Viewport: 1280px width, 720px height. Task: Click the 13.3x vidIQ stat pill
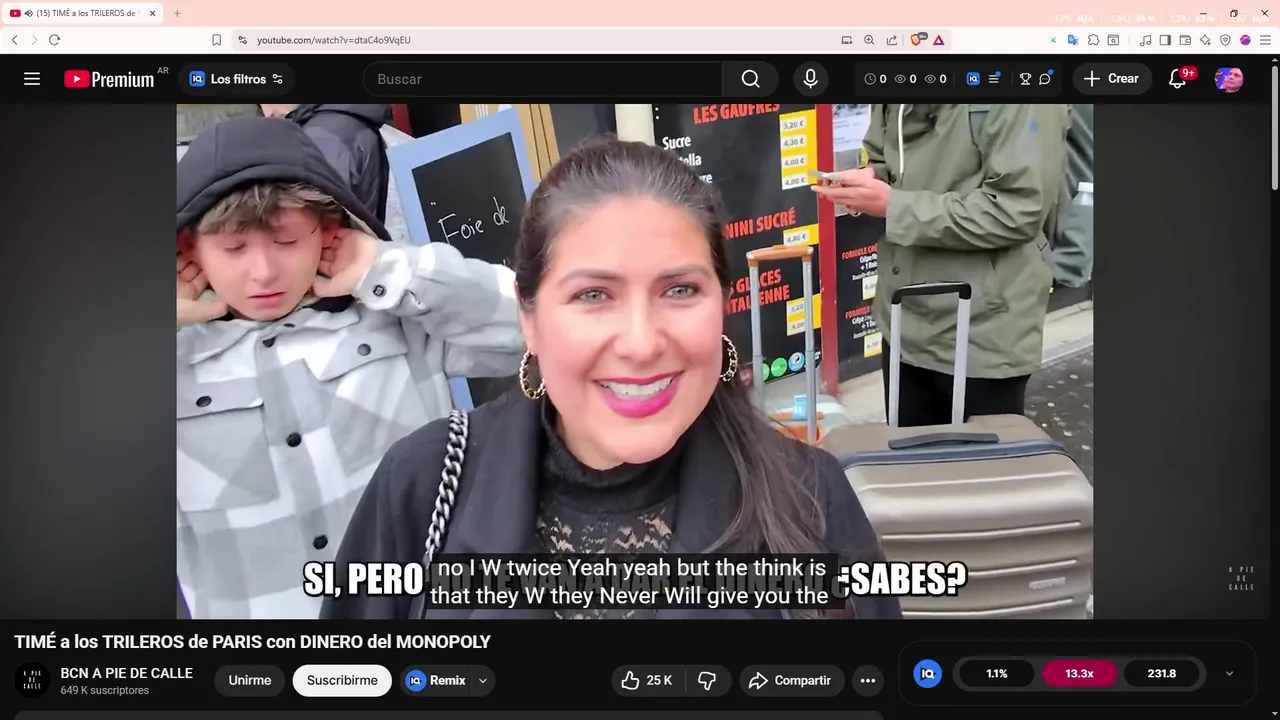(1079, 674)
